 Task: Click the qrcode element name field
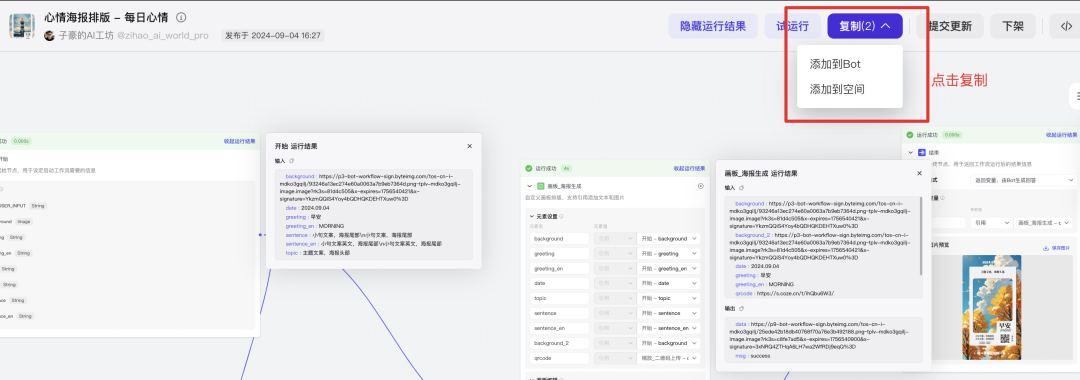pos(559,358)
